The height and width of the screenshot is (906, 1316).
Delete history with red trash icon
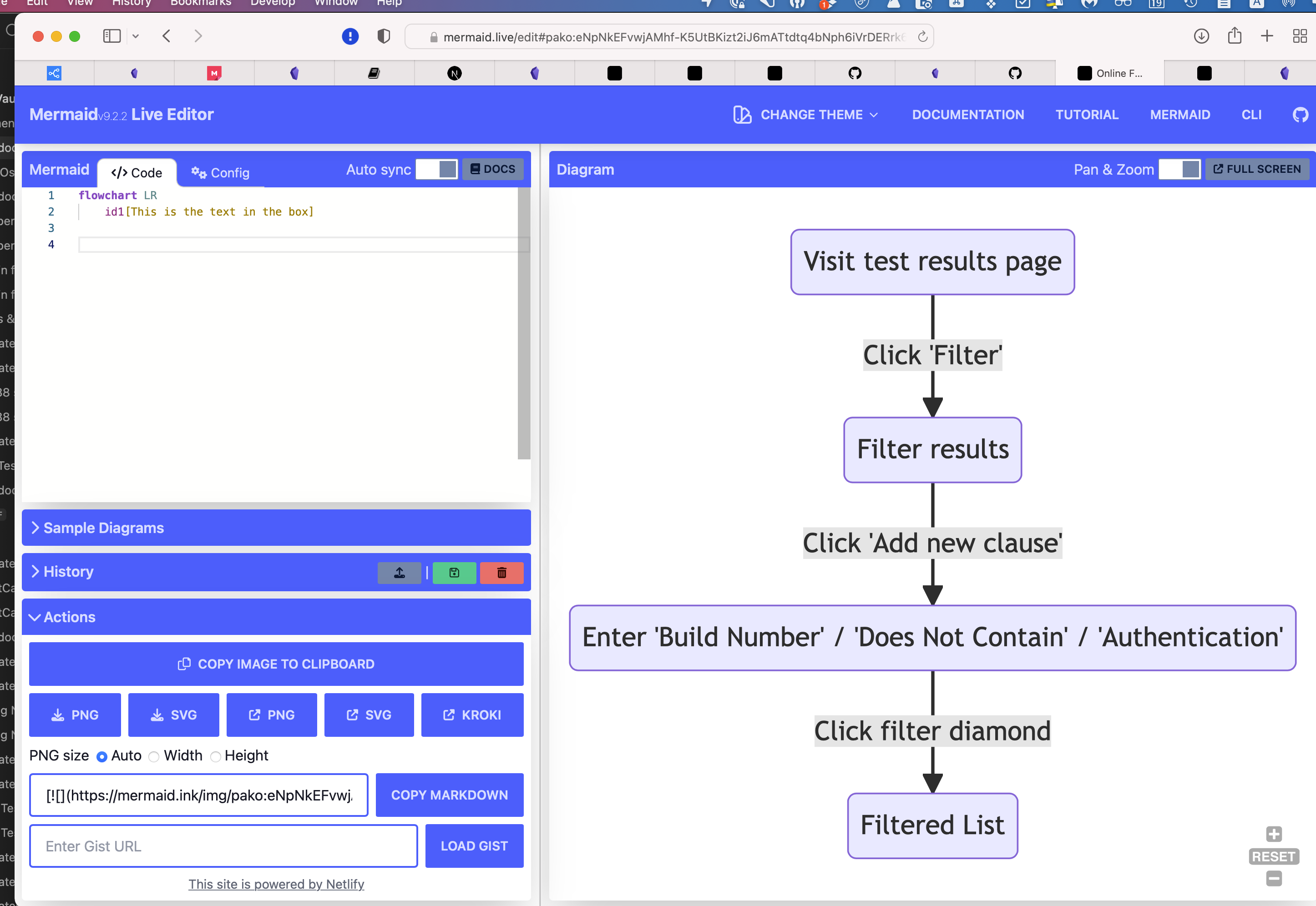click(501, 573)
